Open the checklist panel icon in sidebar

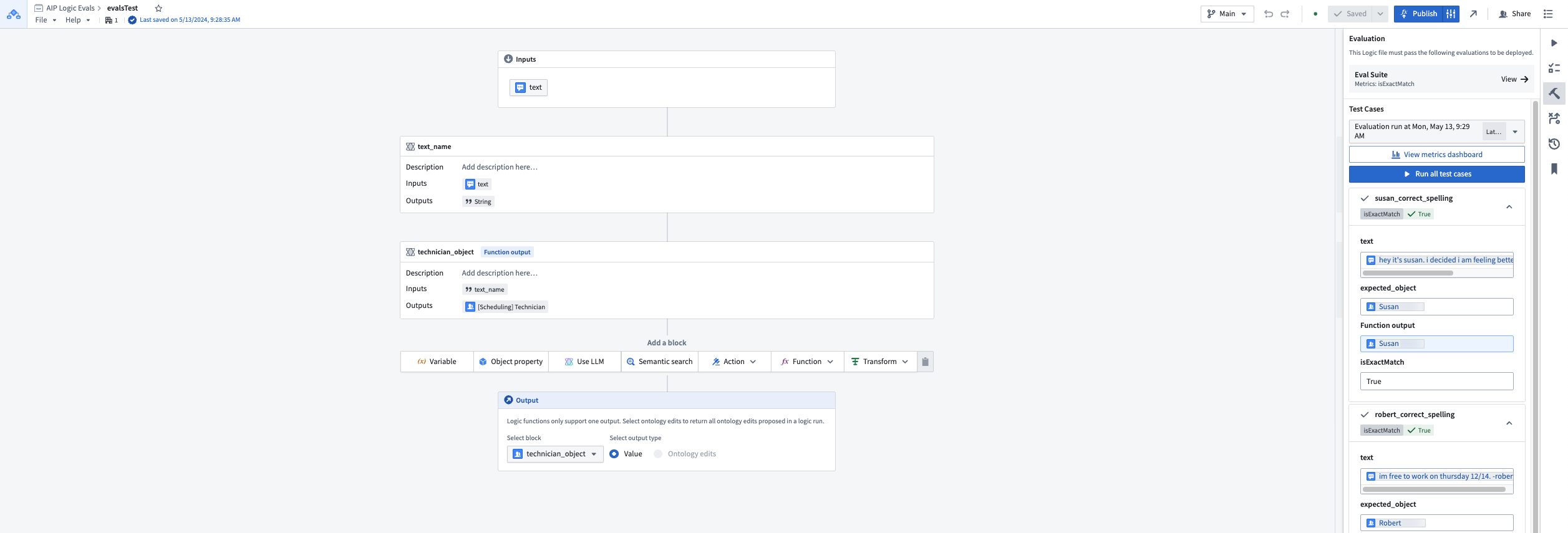pyautogui.click(x=1554, y=68)
